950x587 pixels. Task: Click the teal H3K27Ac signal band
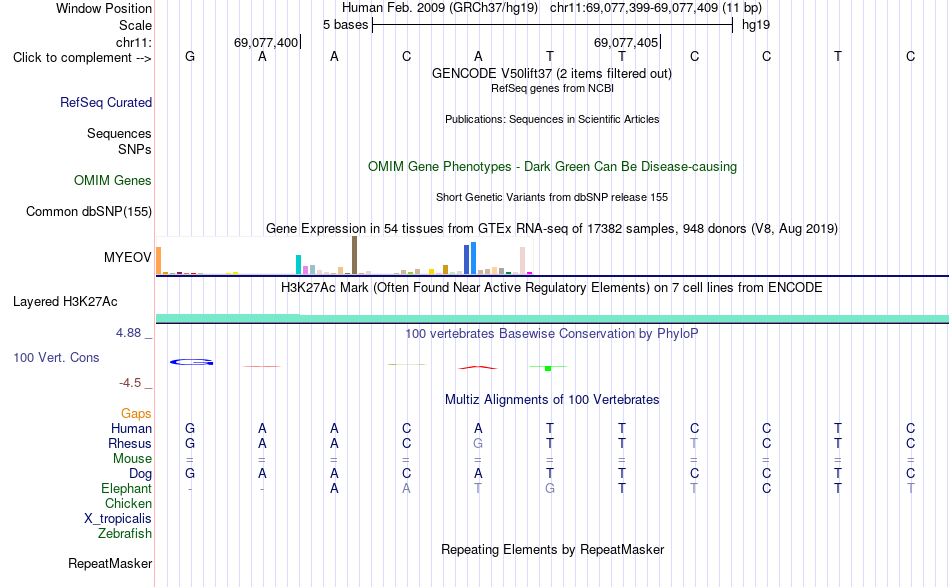(552, 319)
